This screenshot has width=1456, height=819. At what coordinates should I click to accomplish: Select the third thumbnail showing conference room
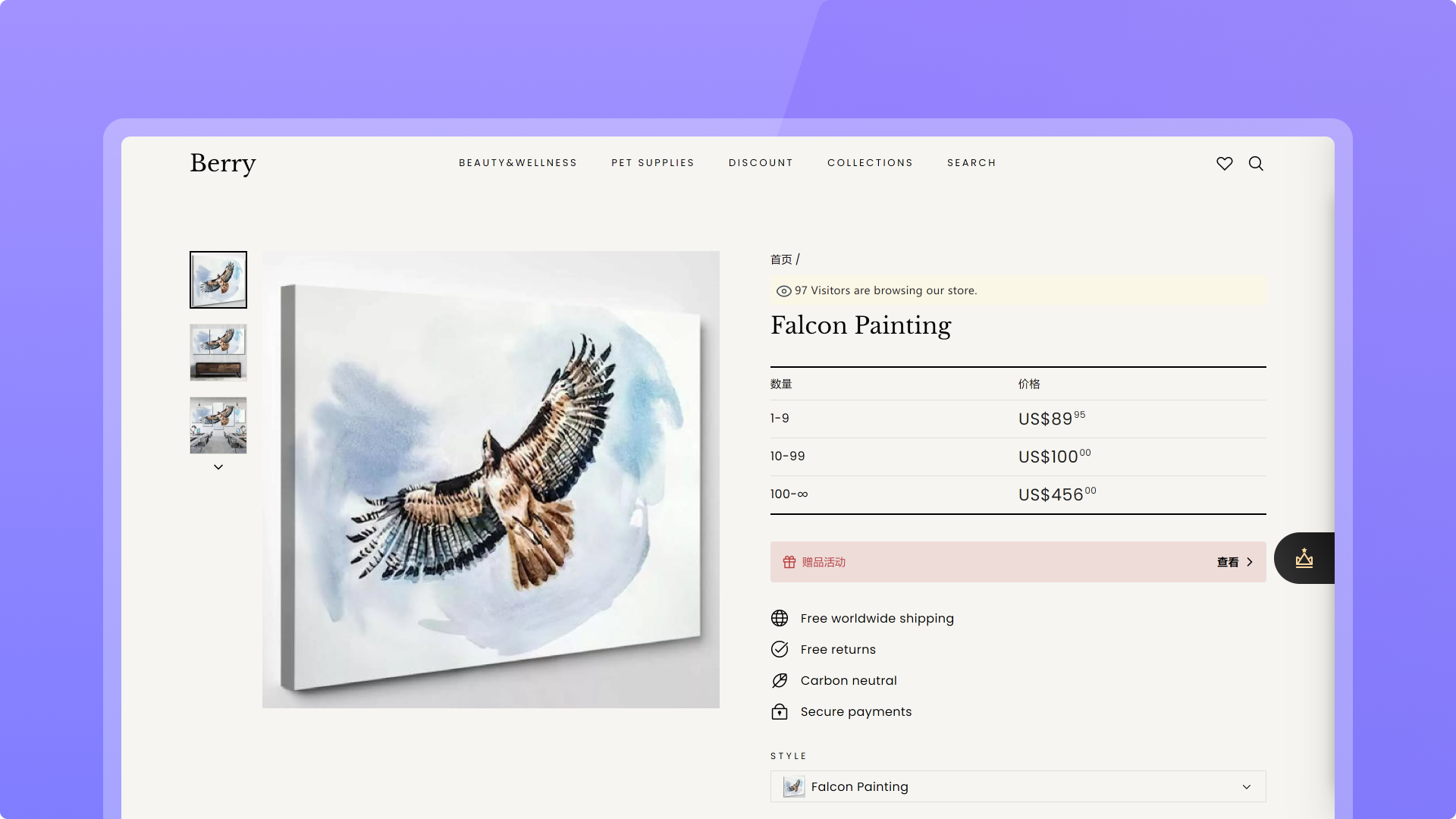point(218,425)
